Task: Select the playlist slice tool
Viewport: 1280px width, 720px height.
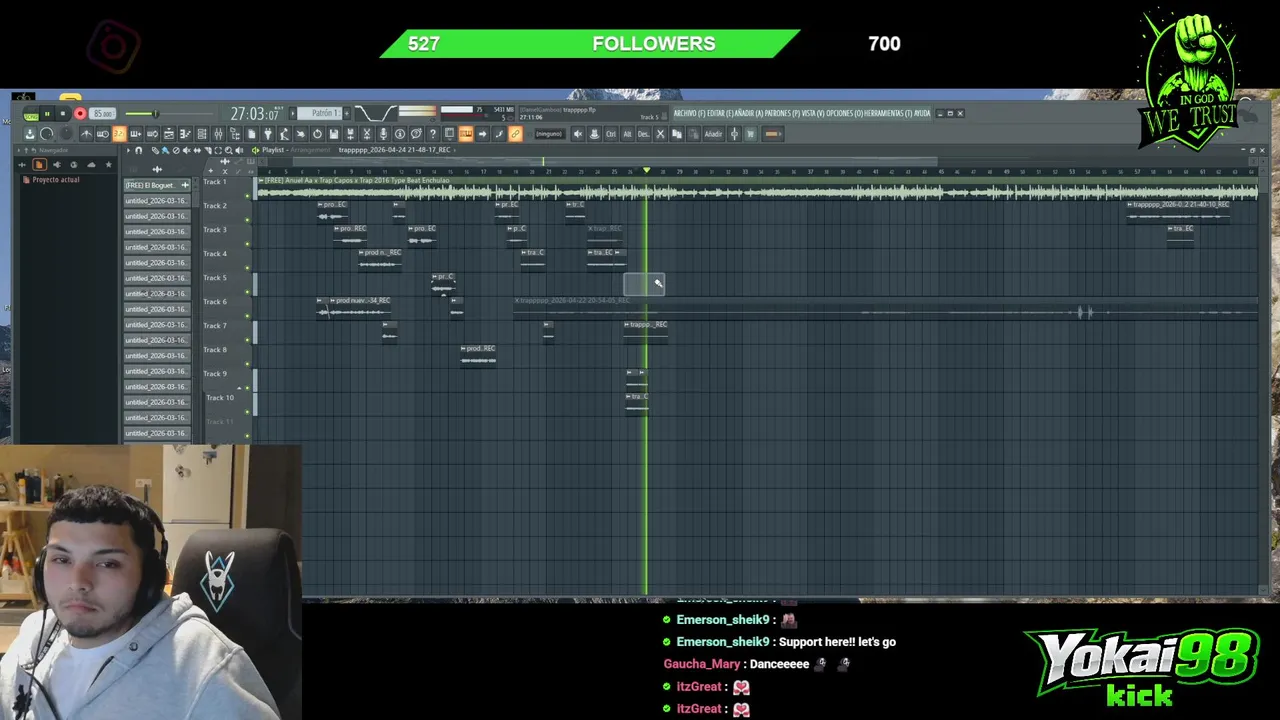Action: tap(207, 150)
